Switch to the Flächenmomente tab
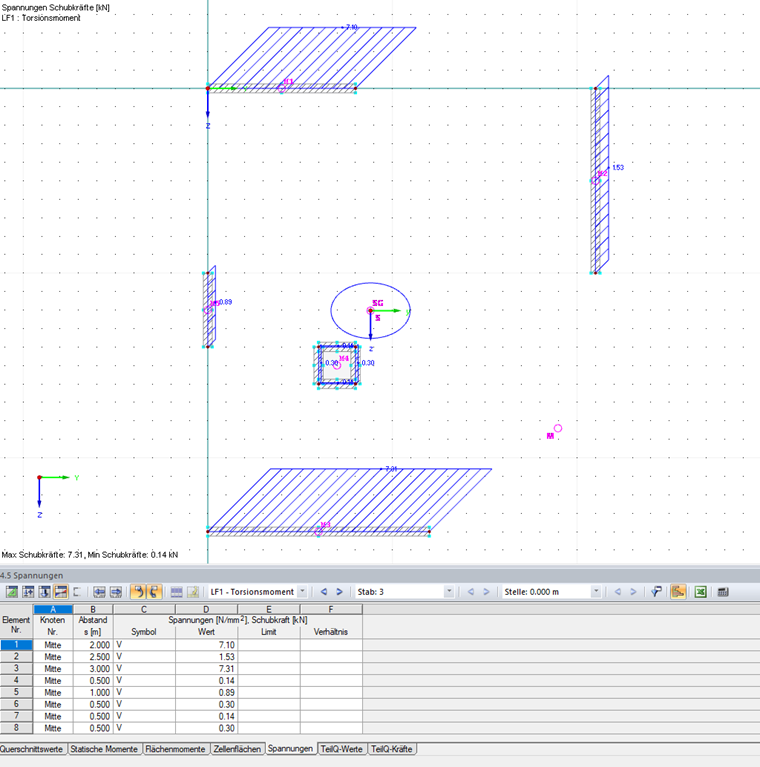Screen dimensions: 760x767 point(175,749)
